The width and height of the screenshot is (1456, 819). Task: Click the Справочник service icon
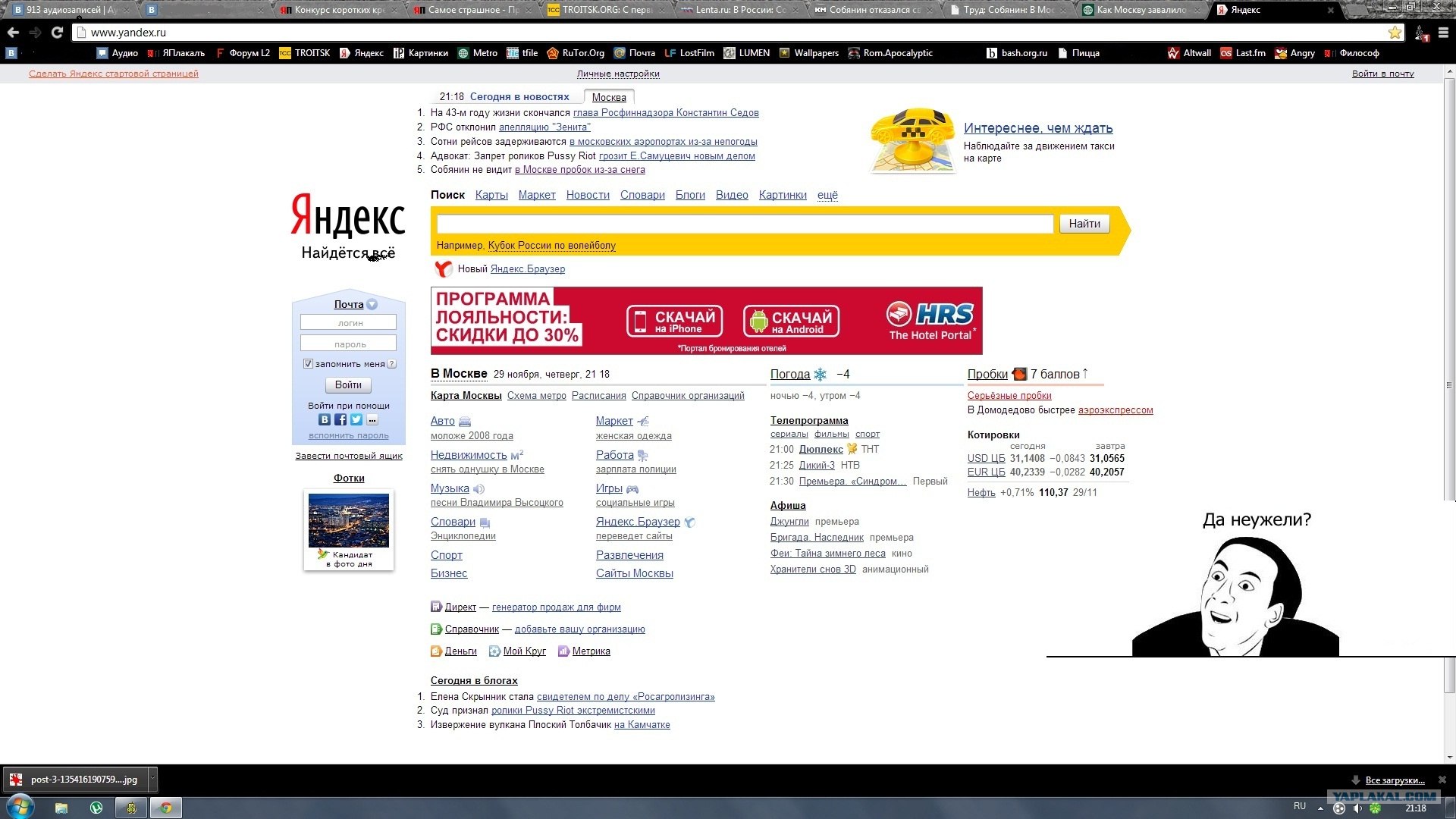click(x=436, y=629)
